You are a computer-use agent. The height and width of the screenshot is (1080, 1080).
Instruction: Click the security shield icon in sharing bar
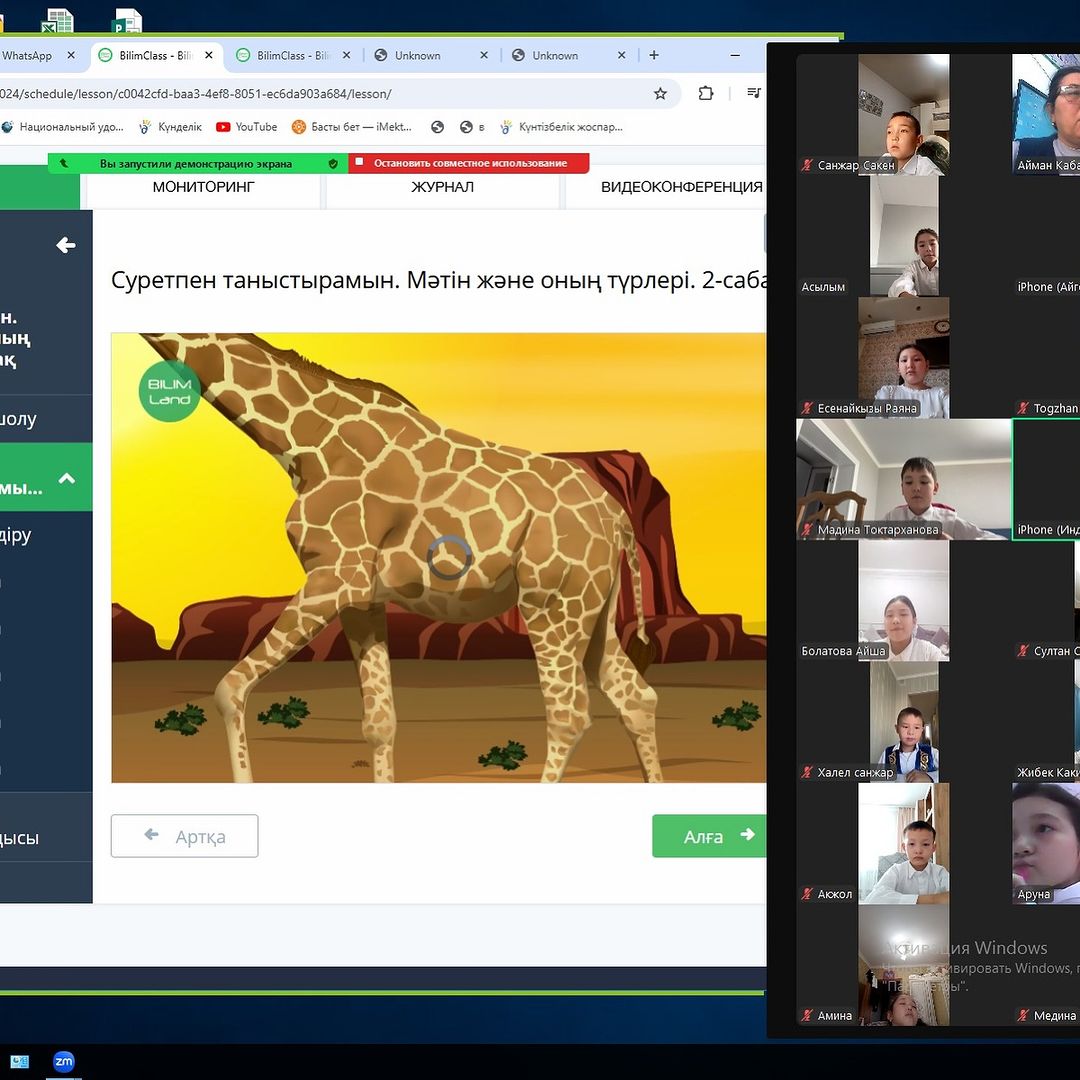pos(333,164)
